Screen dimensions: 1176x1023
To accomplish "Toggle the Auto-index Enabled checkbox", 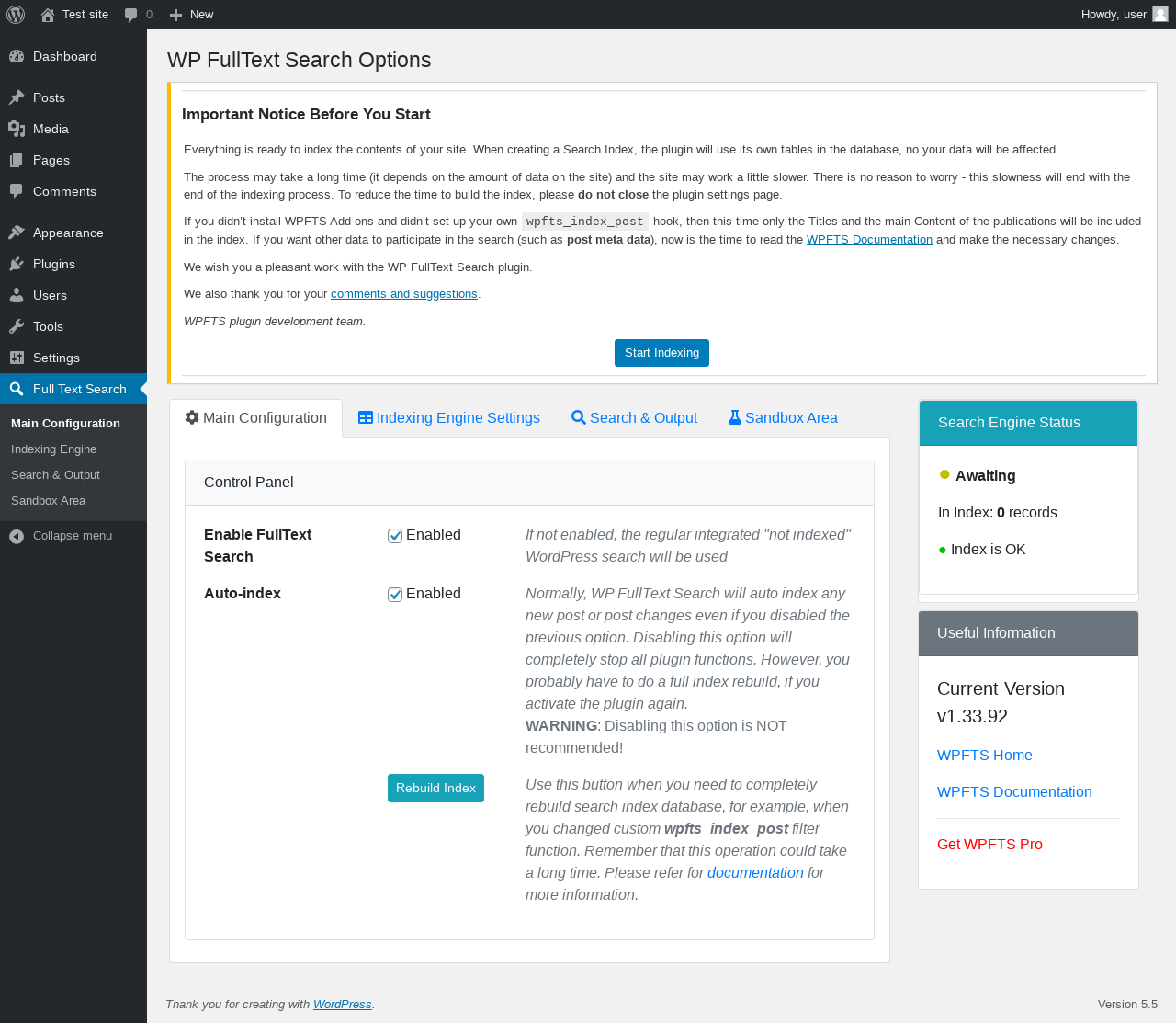I will [x=395, y=595].
